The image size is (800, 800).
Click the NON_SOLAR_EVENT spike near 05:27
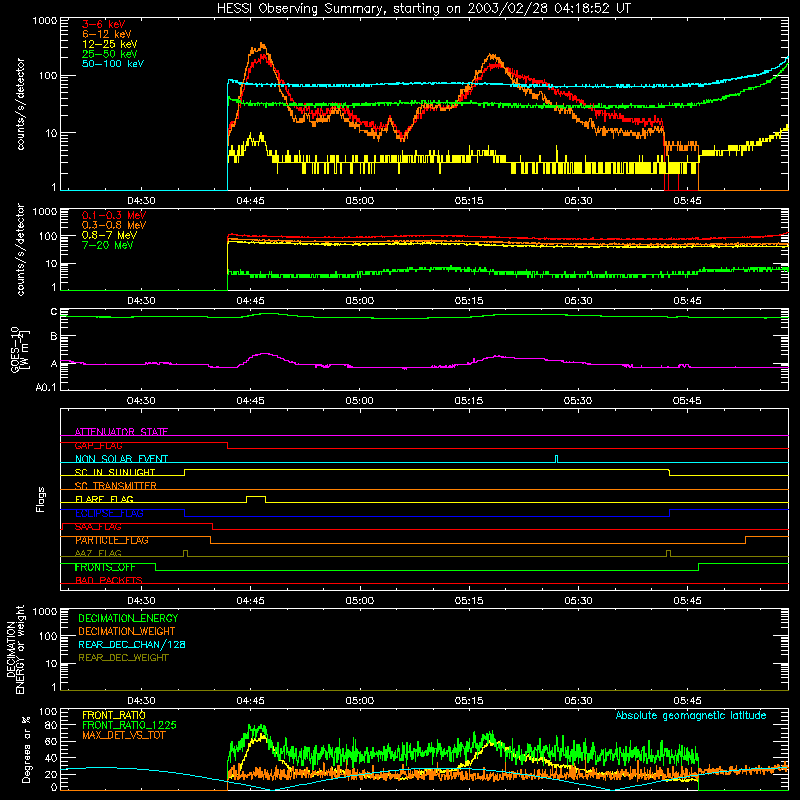pos(556,458)
